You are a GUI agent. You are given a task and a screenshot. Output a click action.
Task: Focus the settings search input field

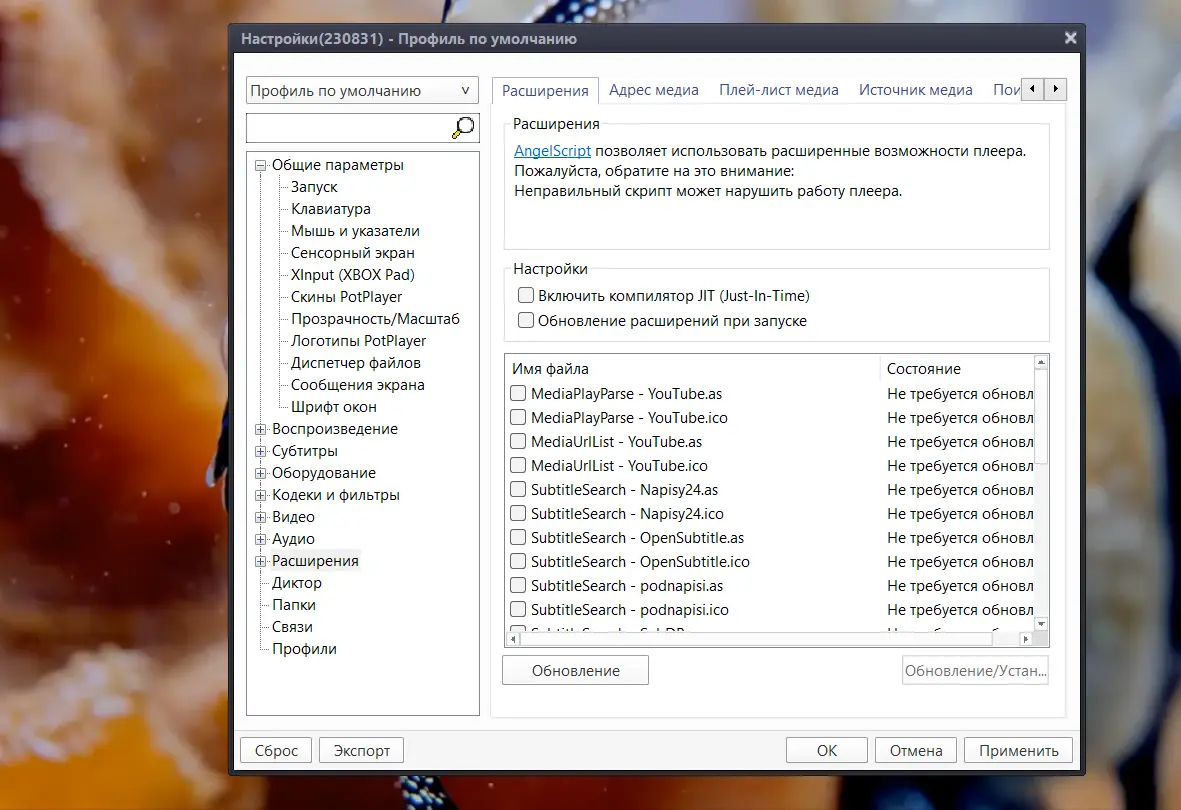click(348, 128)
